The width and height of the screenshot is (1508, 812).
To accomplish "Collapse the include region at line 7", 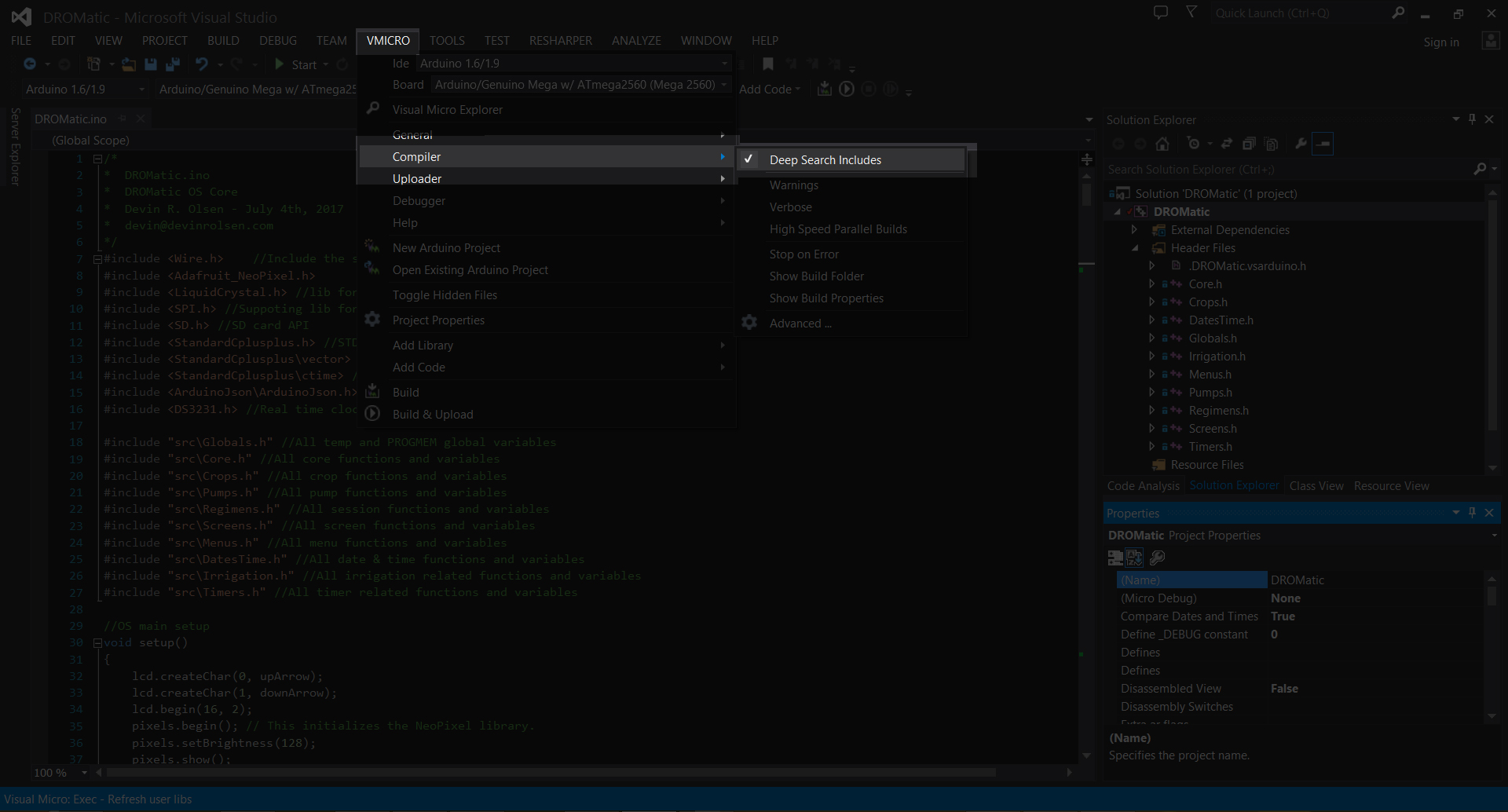I will point(97,258).
